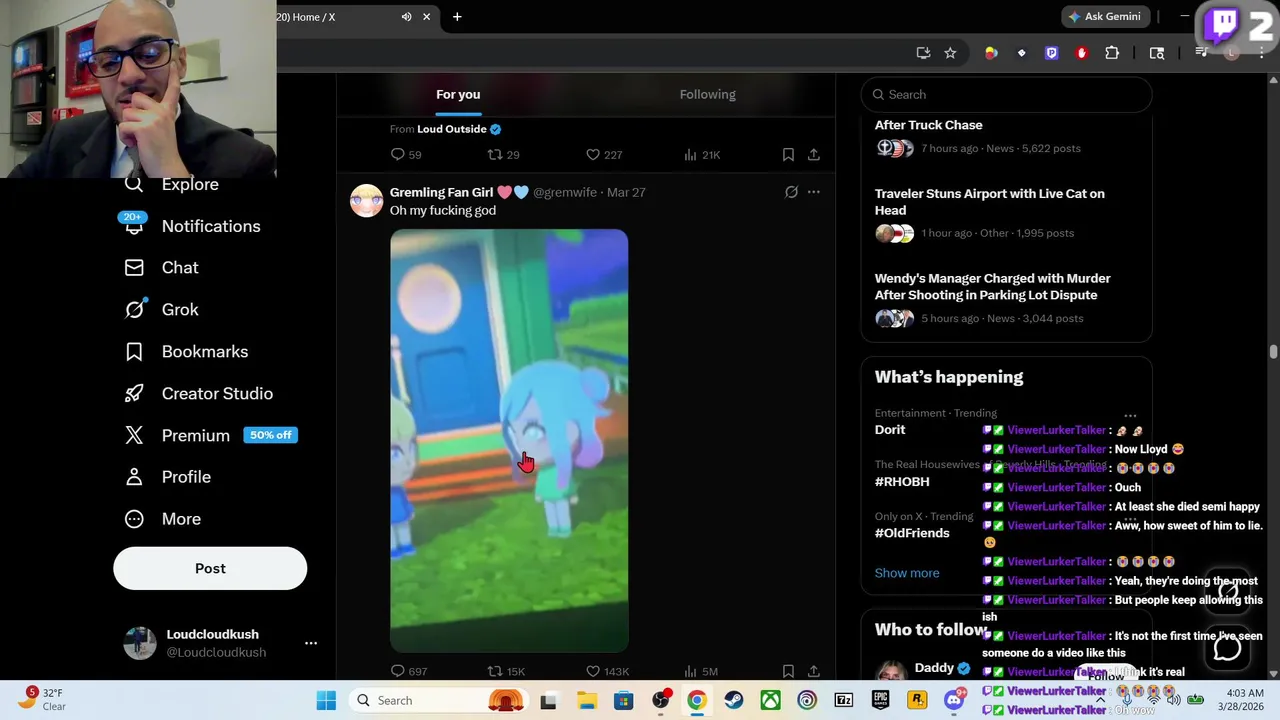Screen dimensions: 1280x720
Task: Open Creator Studio in the sidebar
Action: (198, 394)
